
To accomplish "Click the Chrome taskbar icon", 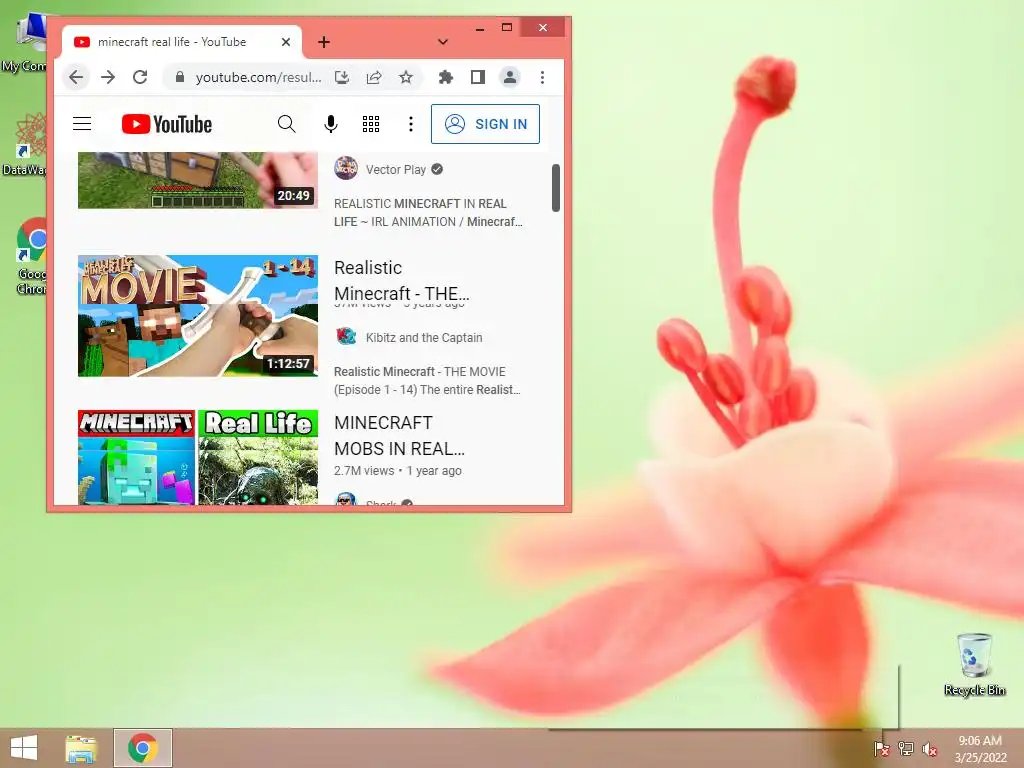I will 143,748.
